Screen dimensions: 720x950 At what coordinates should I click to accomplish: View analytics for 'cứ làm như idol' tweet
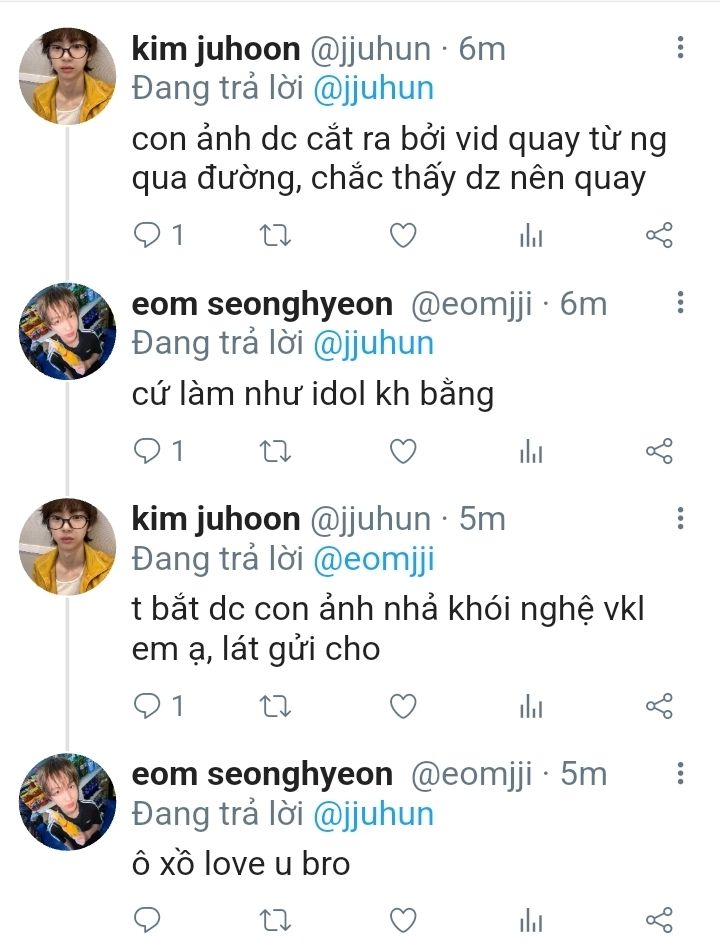(530, 452)
